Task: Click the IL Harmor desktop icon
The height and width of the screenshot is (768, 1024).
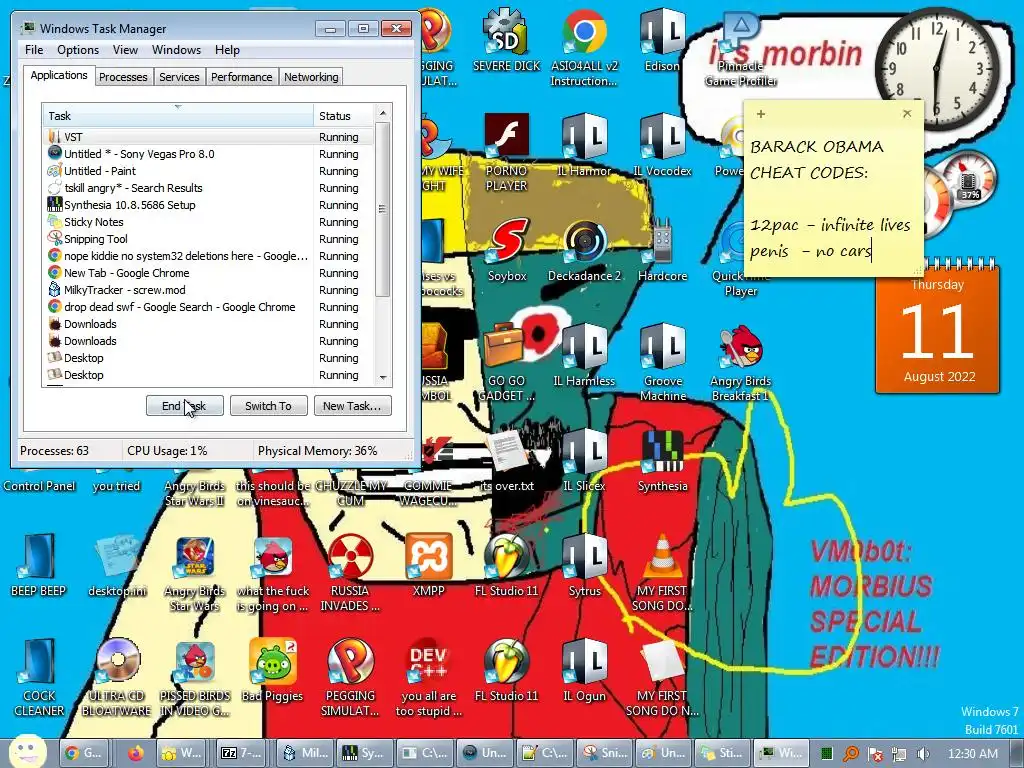Action: click(584, 145)
